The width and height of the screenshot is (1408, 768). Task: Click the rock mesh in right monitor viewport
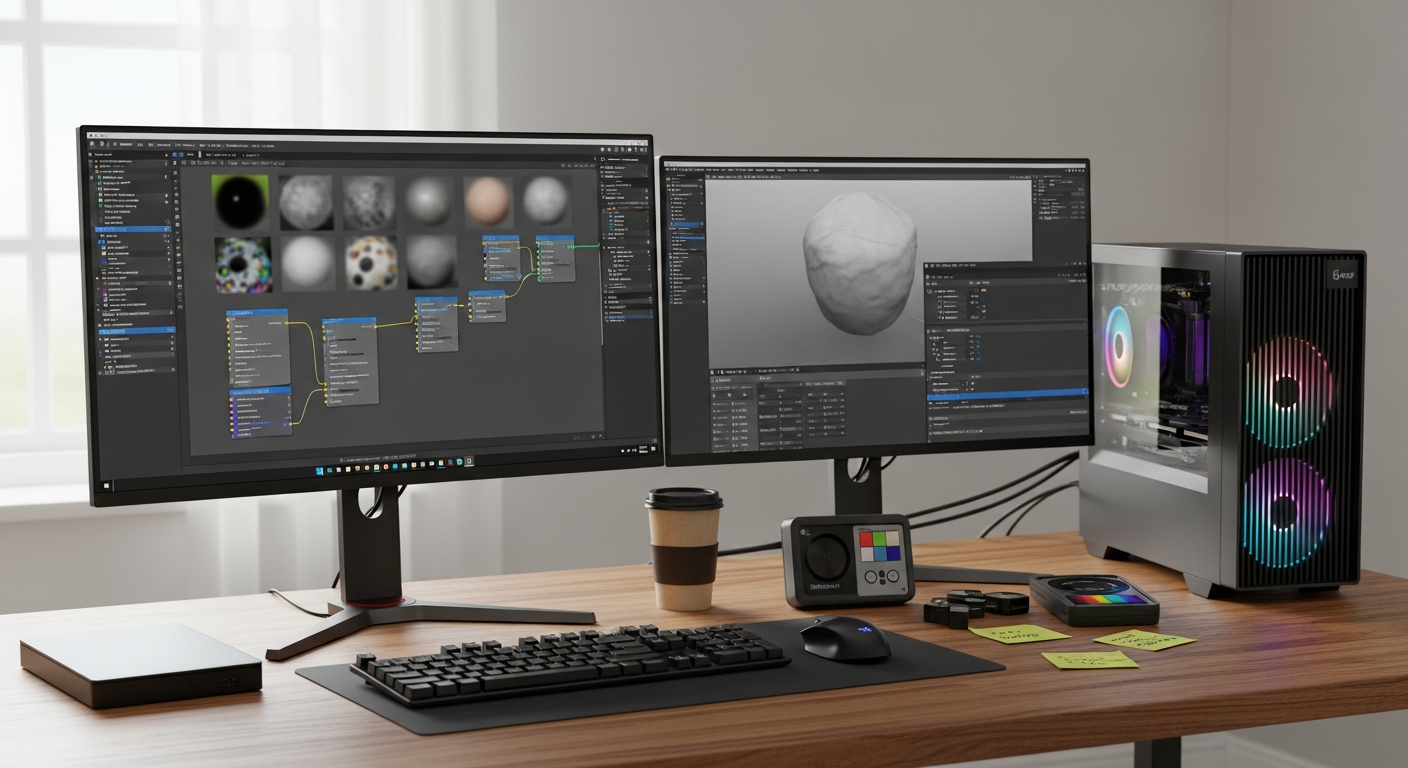[860, 263]
